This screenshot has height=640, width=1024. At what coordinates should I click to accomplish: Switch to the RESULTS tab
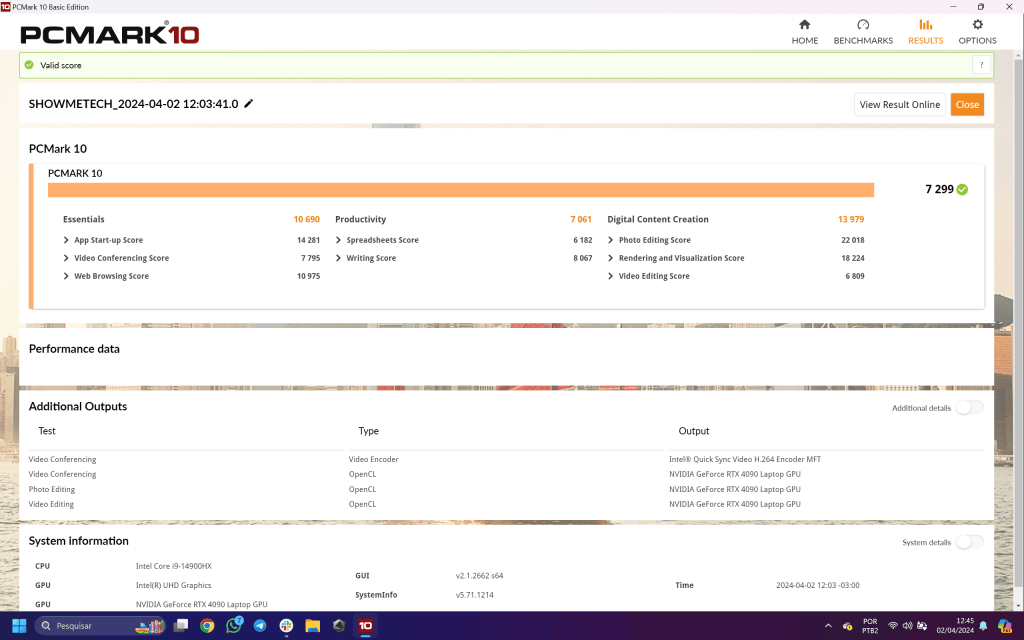[925, 32]
